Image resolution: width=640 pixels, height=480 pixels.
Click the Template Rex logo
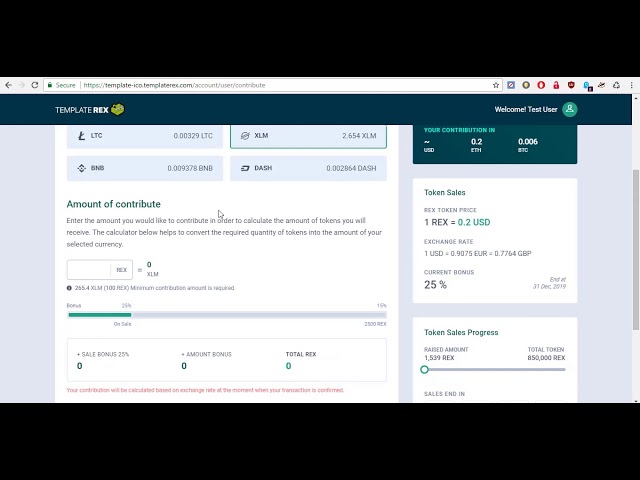pyautogui.click(x=90, y=109)
